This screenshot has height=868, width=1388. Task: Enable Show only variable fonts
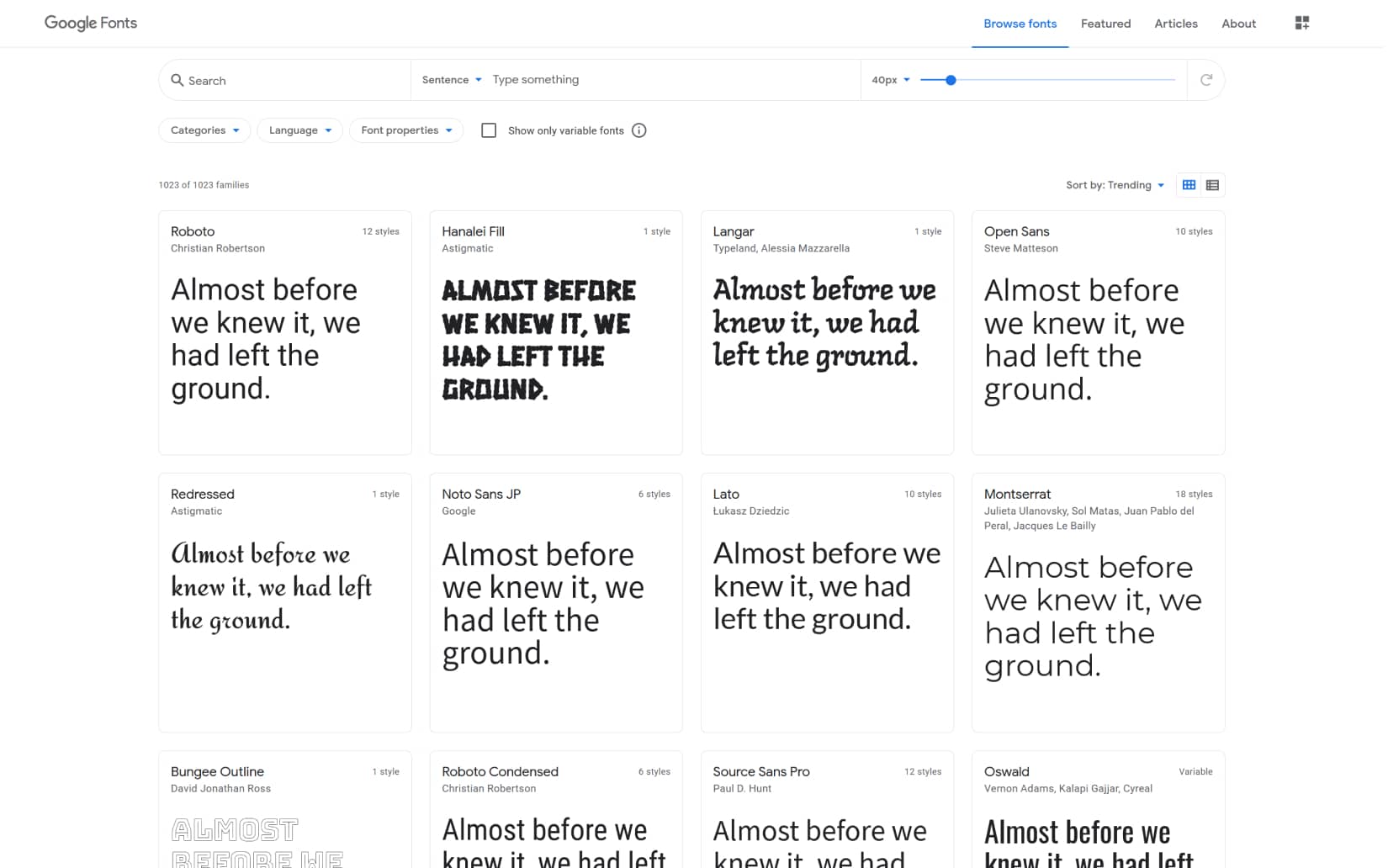click(489, 130)
